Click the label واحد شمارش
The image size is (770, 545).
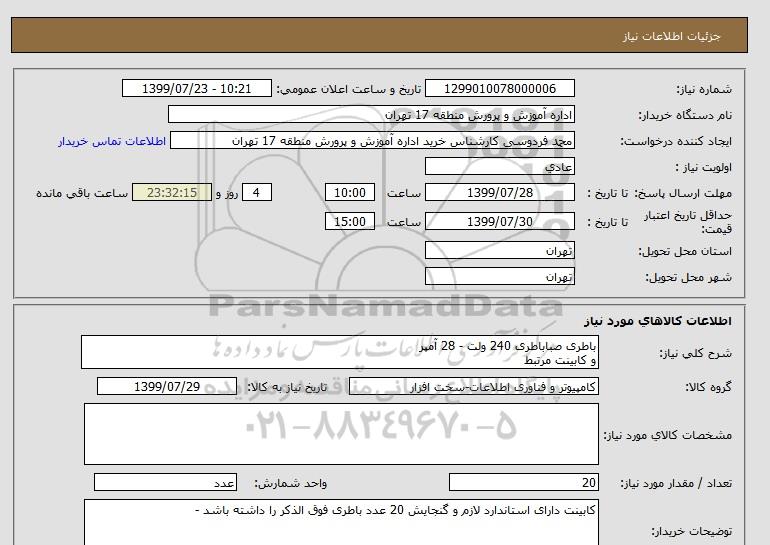291,484
